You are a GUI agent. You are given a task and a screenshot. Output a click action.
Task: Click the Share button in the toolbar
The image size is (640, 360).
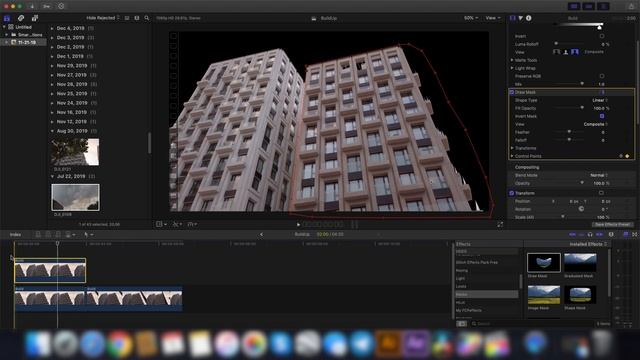point(631,6)
